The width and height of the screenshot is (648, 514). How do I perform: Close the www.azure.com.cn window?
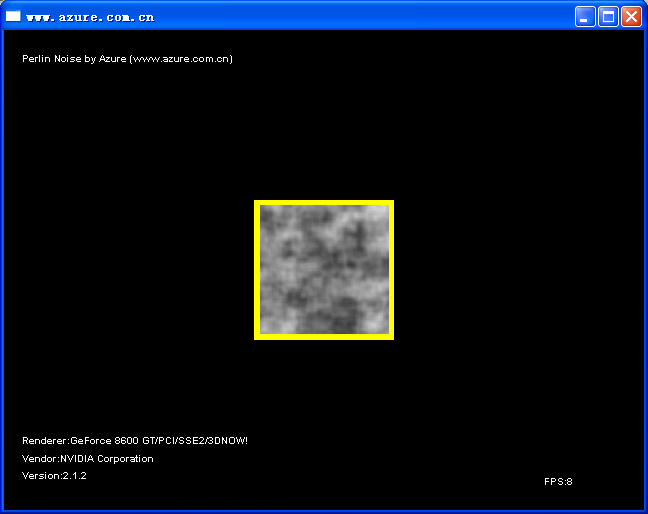pos(631,17)
